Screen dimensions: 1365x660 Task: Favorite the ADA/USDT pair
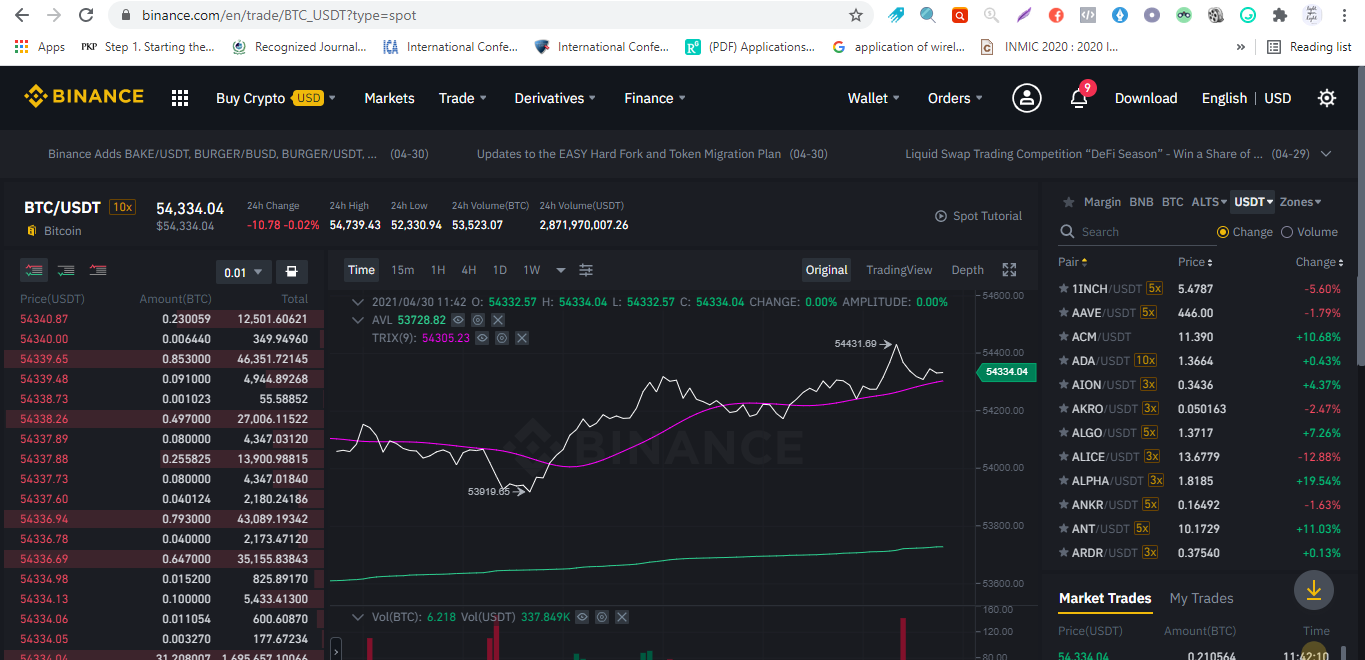pos(1064,361)
